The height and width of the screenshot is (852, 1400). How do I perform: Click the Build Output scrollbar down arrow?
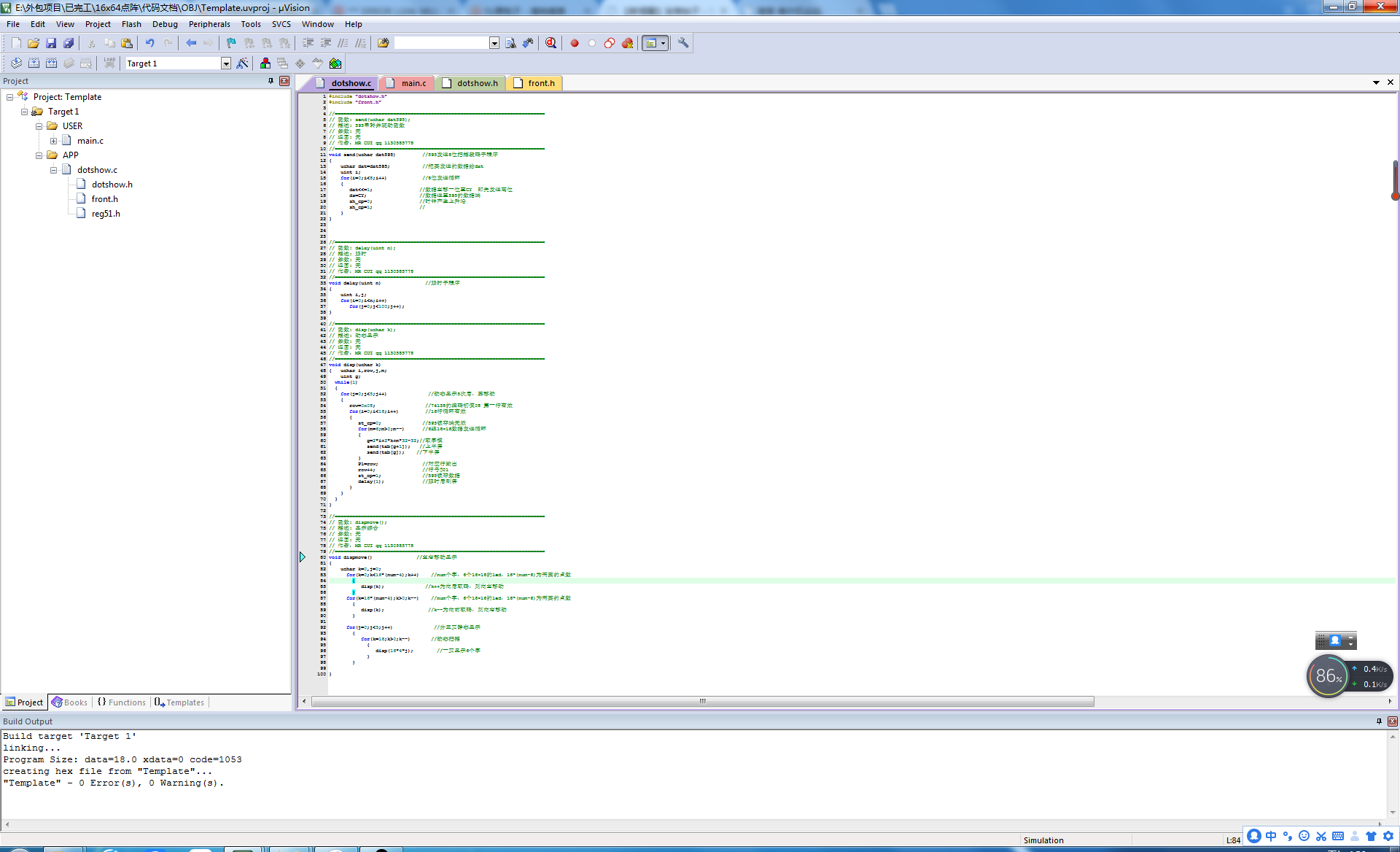tap(1392, 812)
